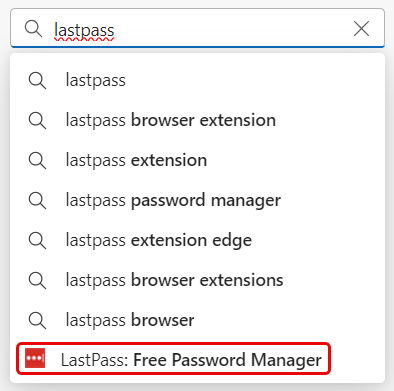Click the red LastPass extension icon
The width and height of the screenshot is (394, 391).
pos(35,358)
